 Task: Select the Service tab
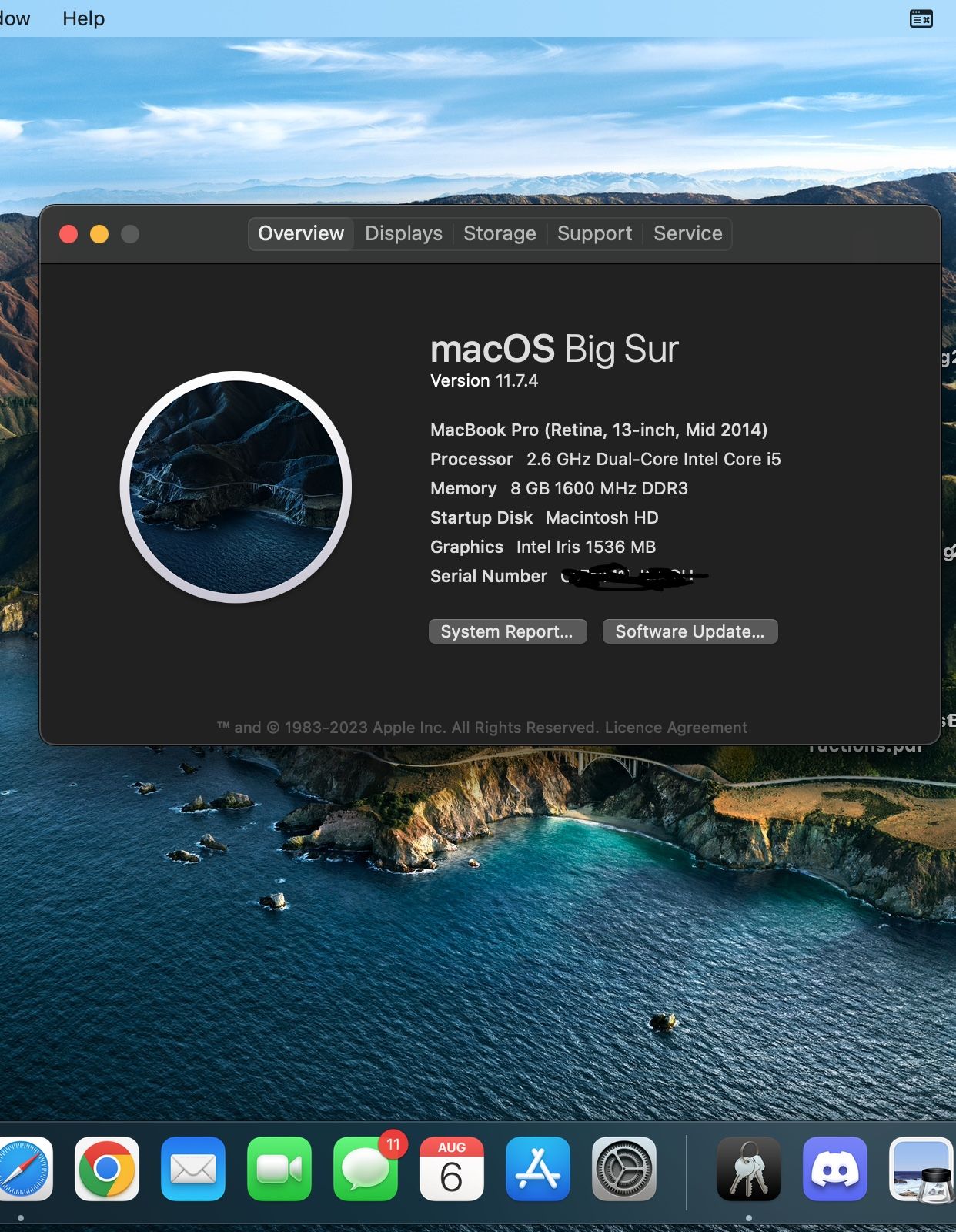pyautogui.click(x=687, y=233)
